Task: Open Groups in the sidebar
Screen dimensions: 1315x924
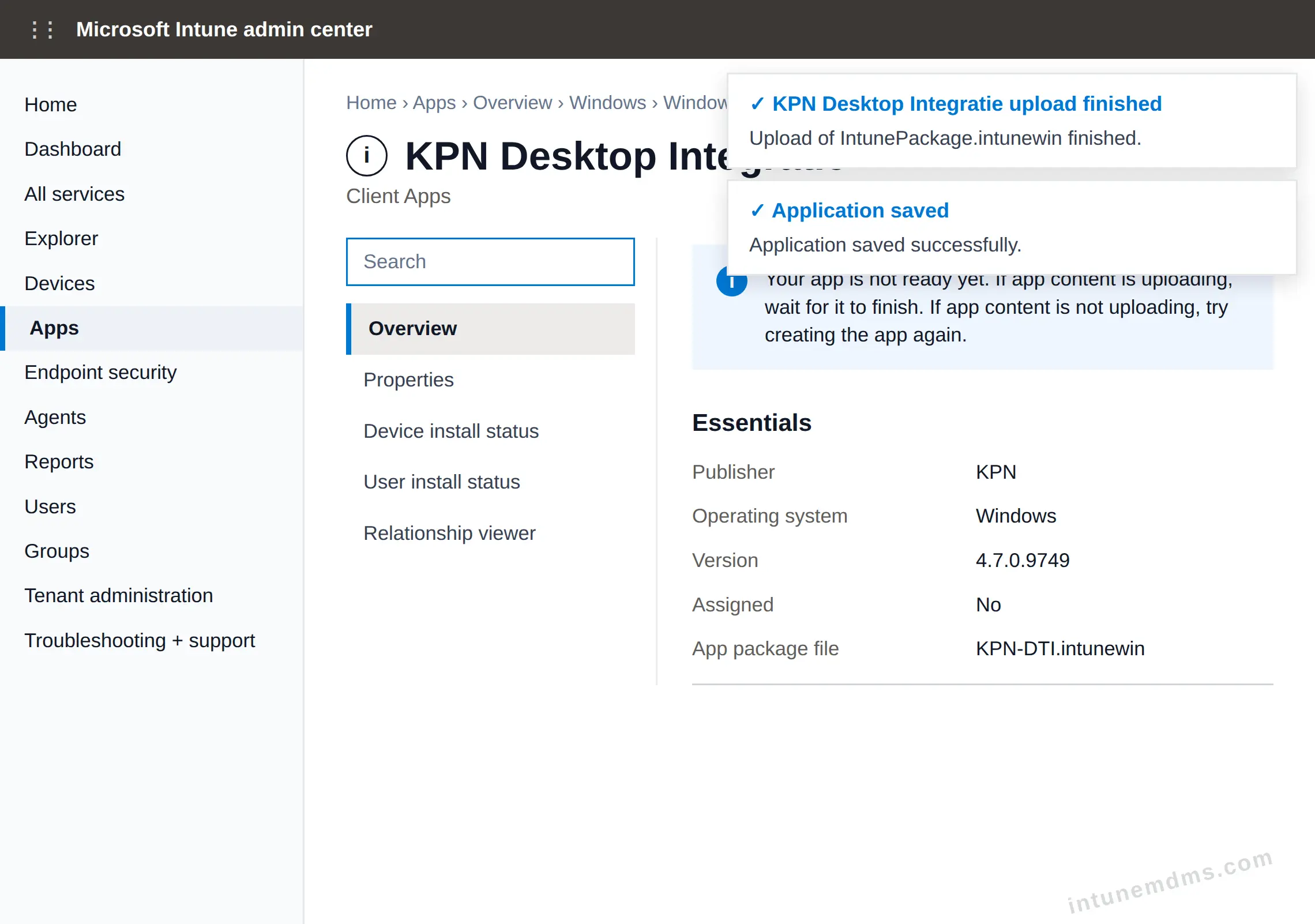Action: tap(152, 551)
